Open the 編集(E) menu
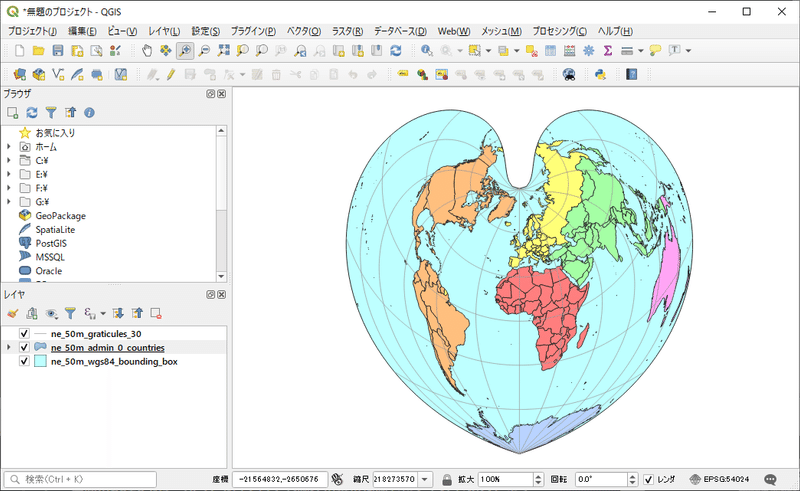 [82, 31]
